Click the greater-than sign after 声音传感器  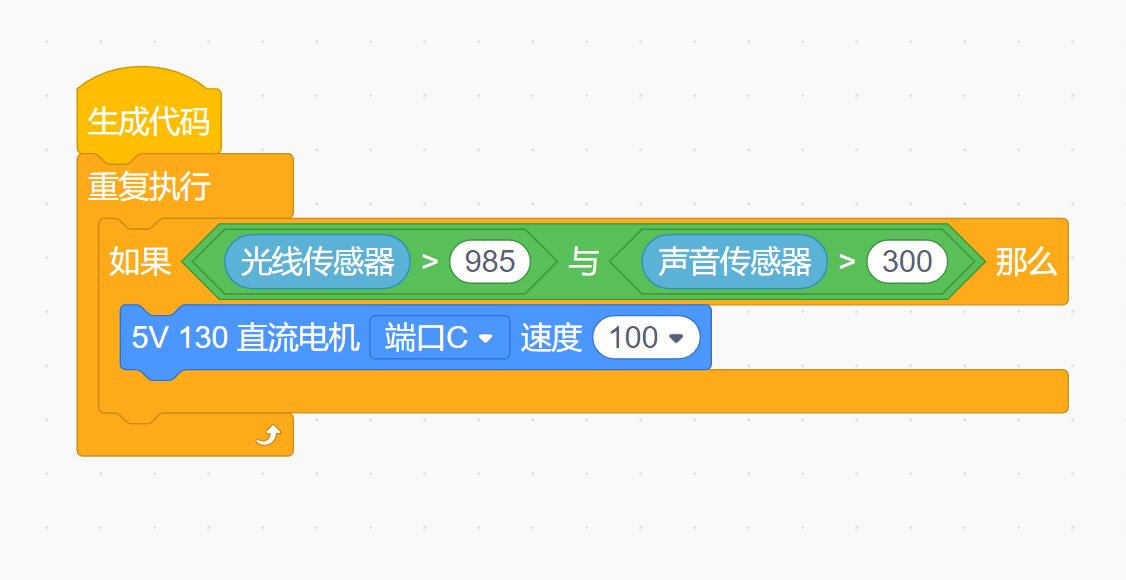point(847,261)
